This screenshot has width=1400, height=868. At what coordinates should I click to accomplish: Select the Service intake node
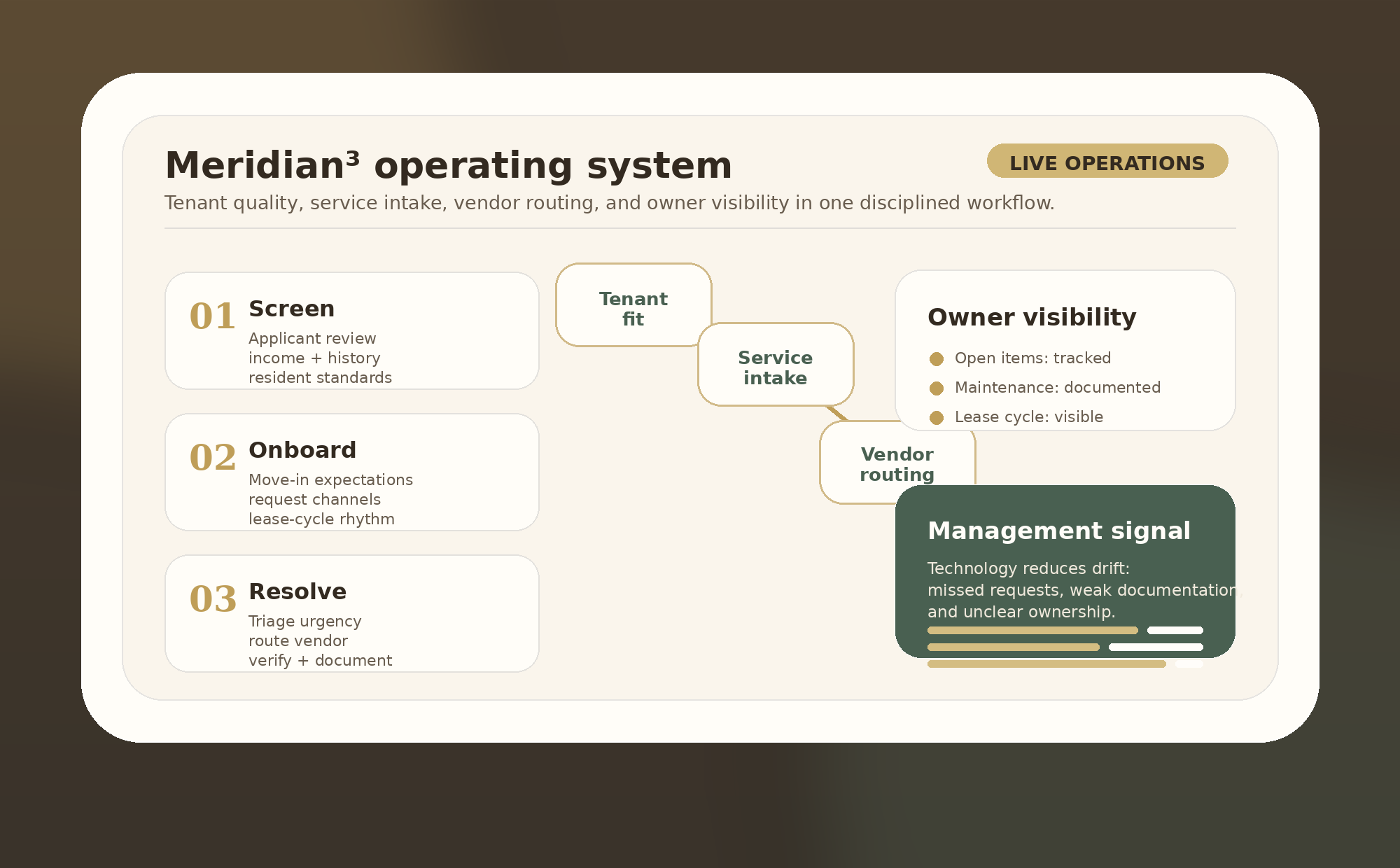click(776, 364)
